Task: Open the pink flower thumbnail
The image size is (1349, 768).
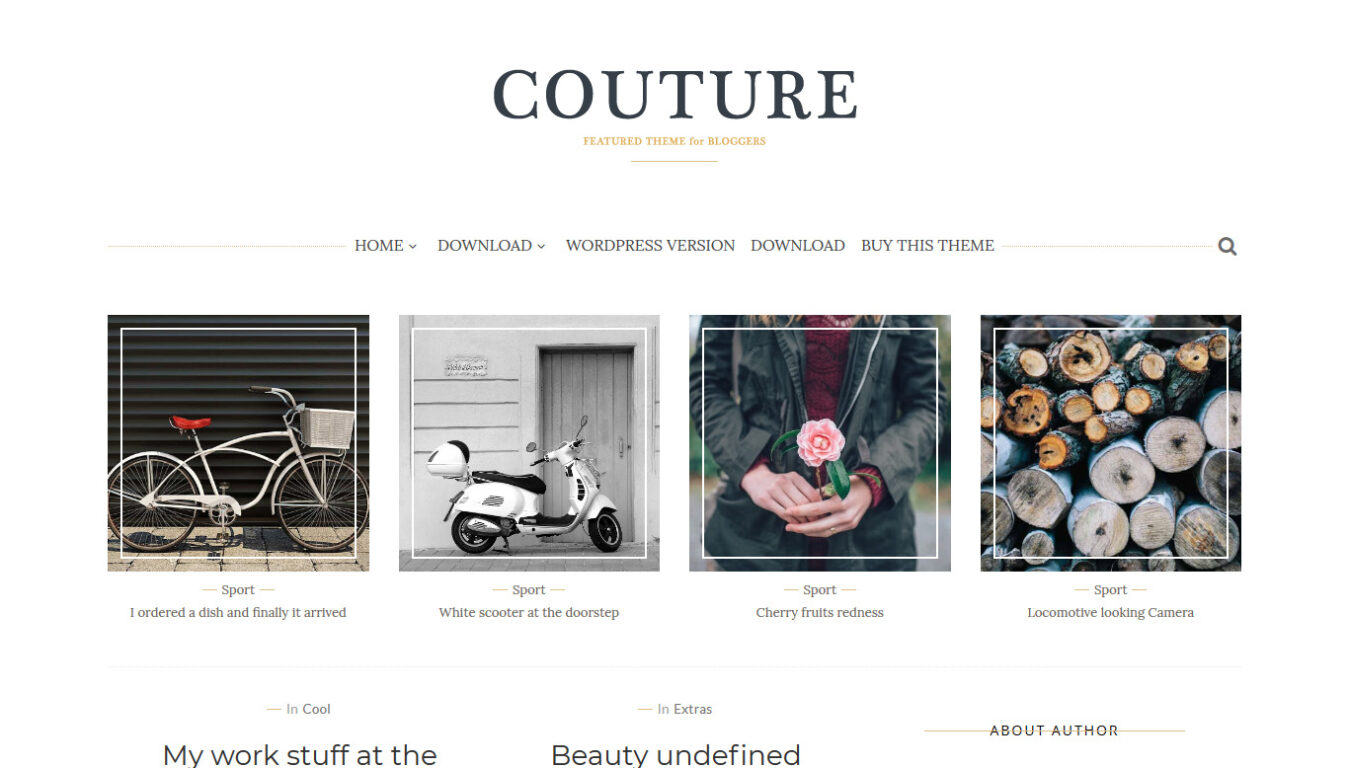Action: point(820,443)
